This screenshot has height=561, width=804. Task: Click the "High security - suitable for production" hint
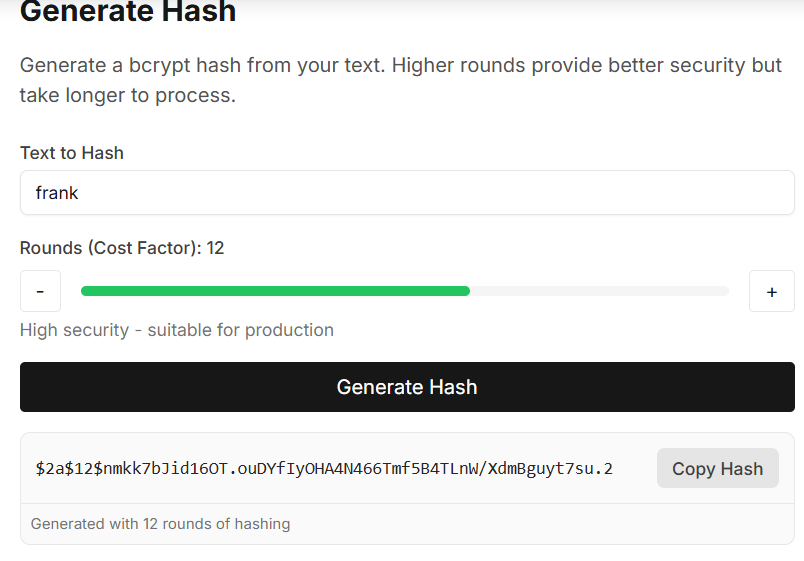177,330
